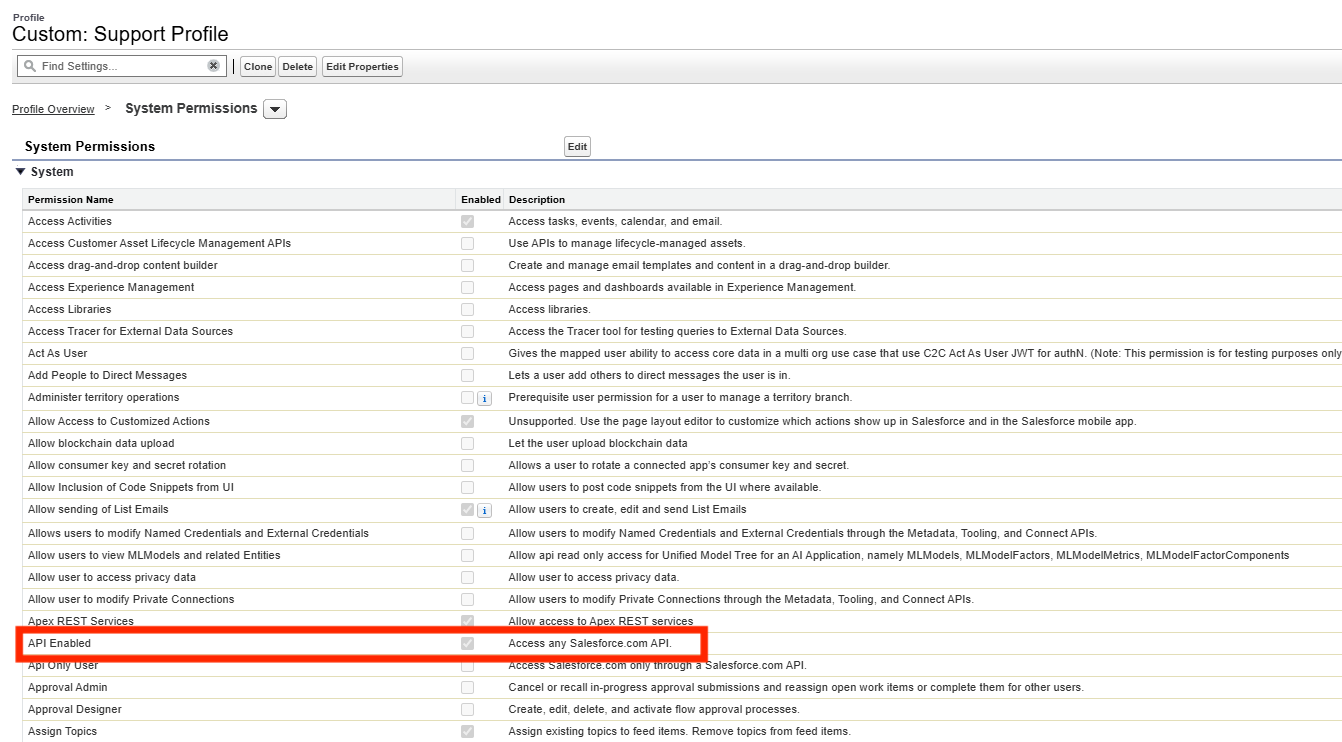The image size is (1342, 742).
Task: Toggle Apex REST Services checkbox
Action: pyautogui.click(x=467, y=621)
